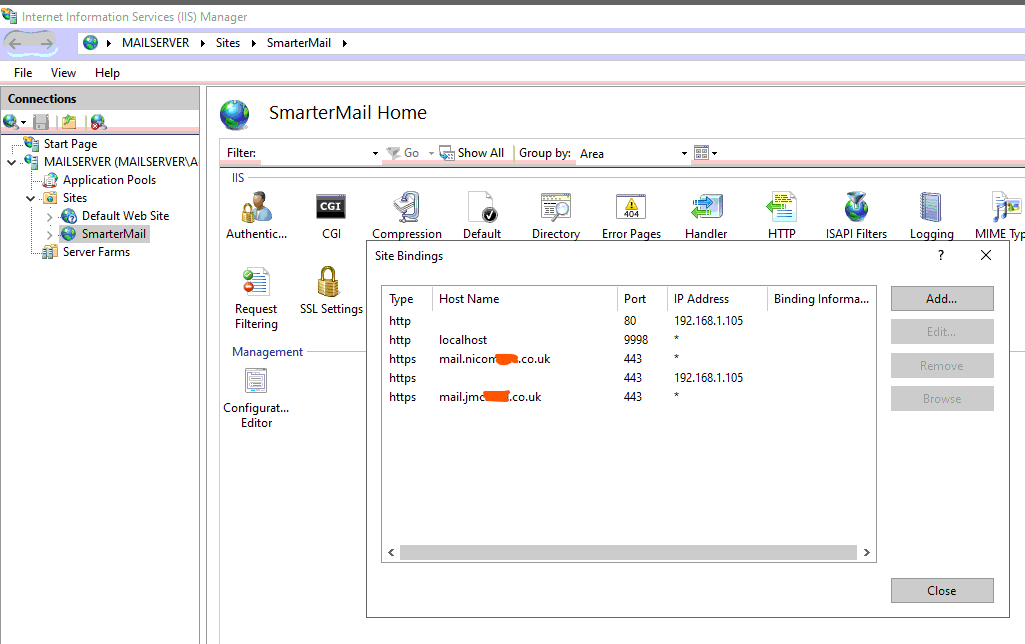Viewport: 1025px width, 644px height.
Task: Click the horizontal scrollbar in bindings list
Action: [x=628, y=552]
